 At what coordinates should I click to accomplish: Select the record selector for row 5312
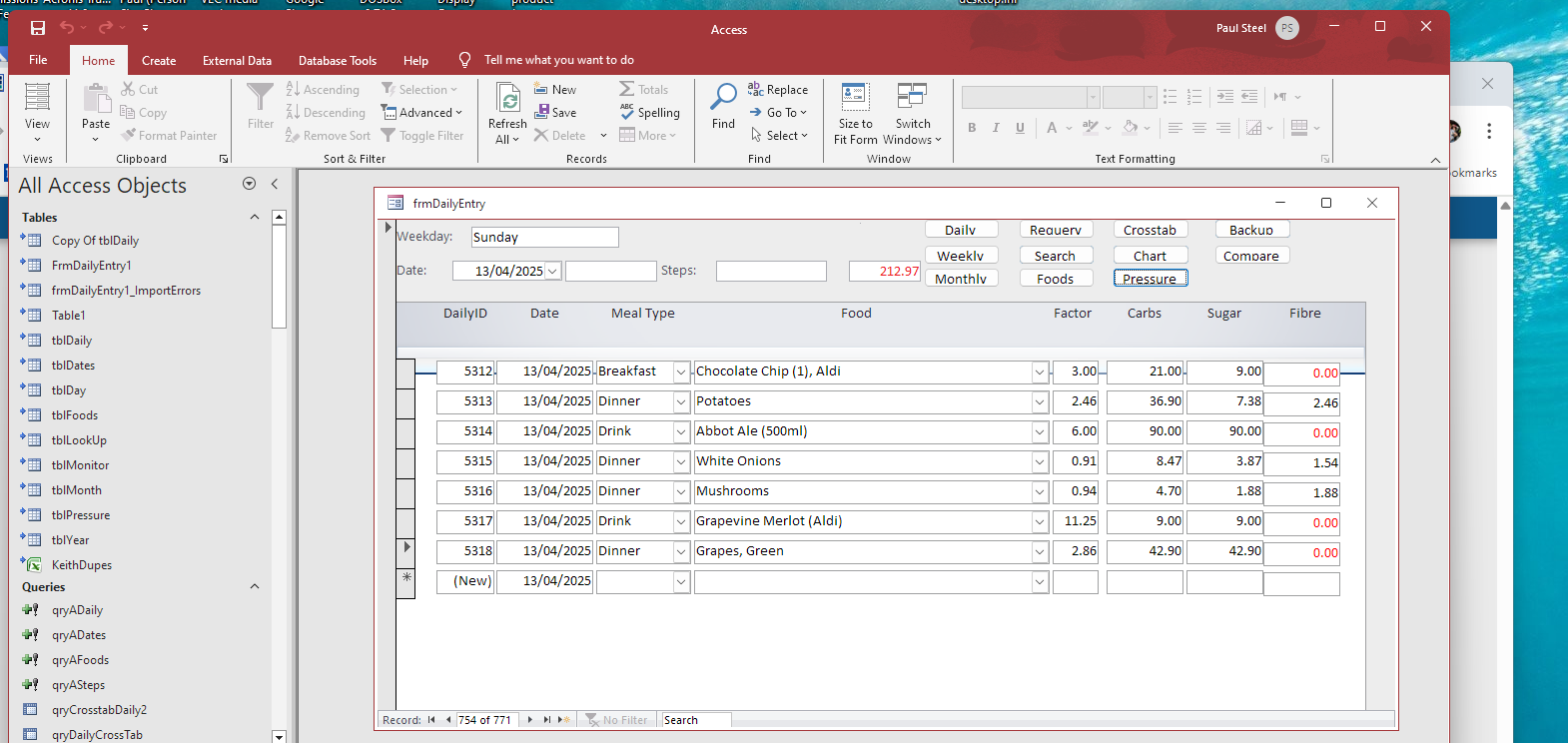(405, 372)
